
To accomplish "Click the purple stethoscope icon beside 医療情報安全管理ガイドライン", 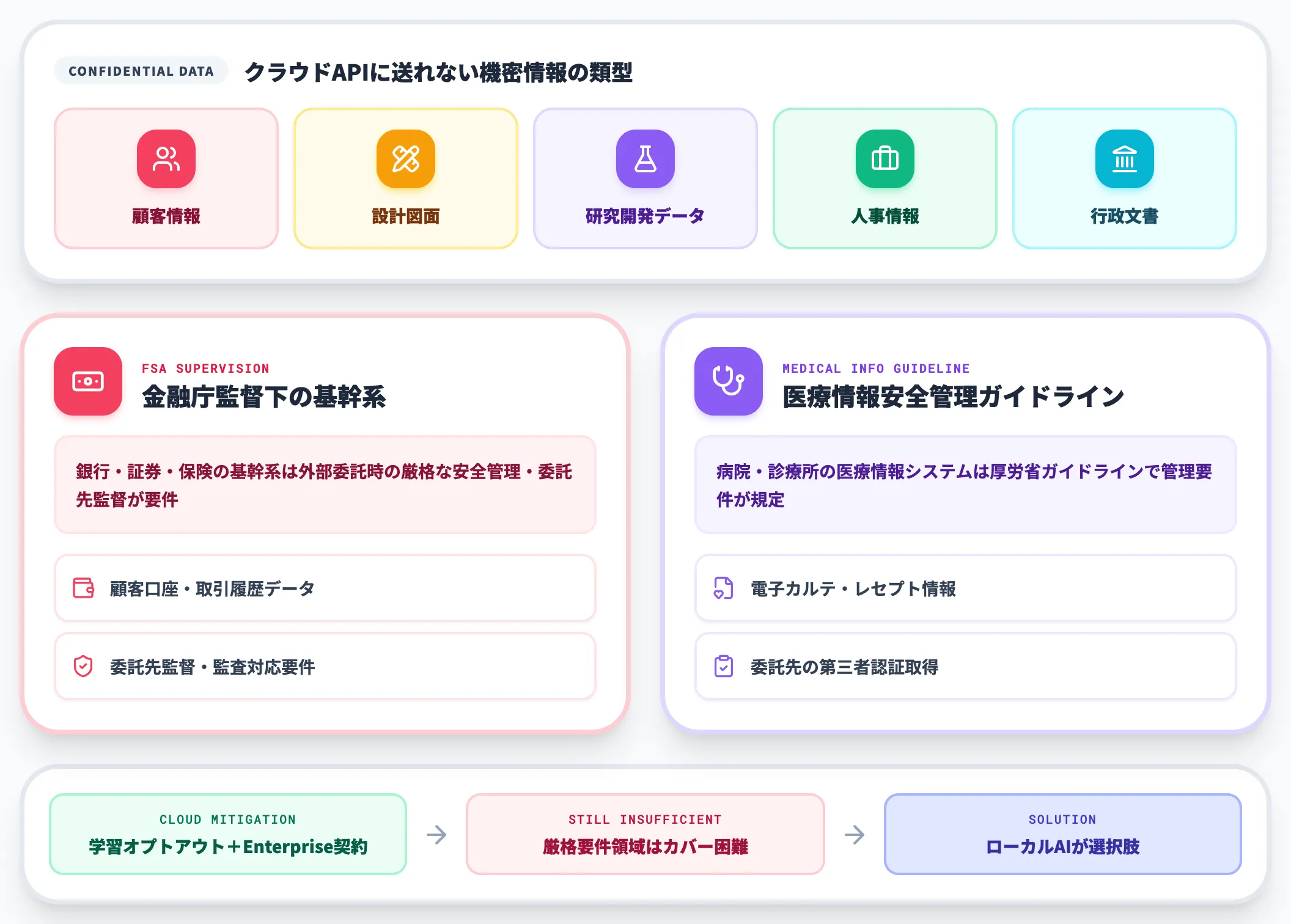I will 729,381.
